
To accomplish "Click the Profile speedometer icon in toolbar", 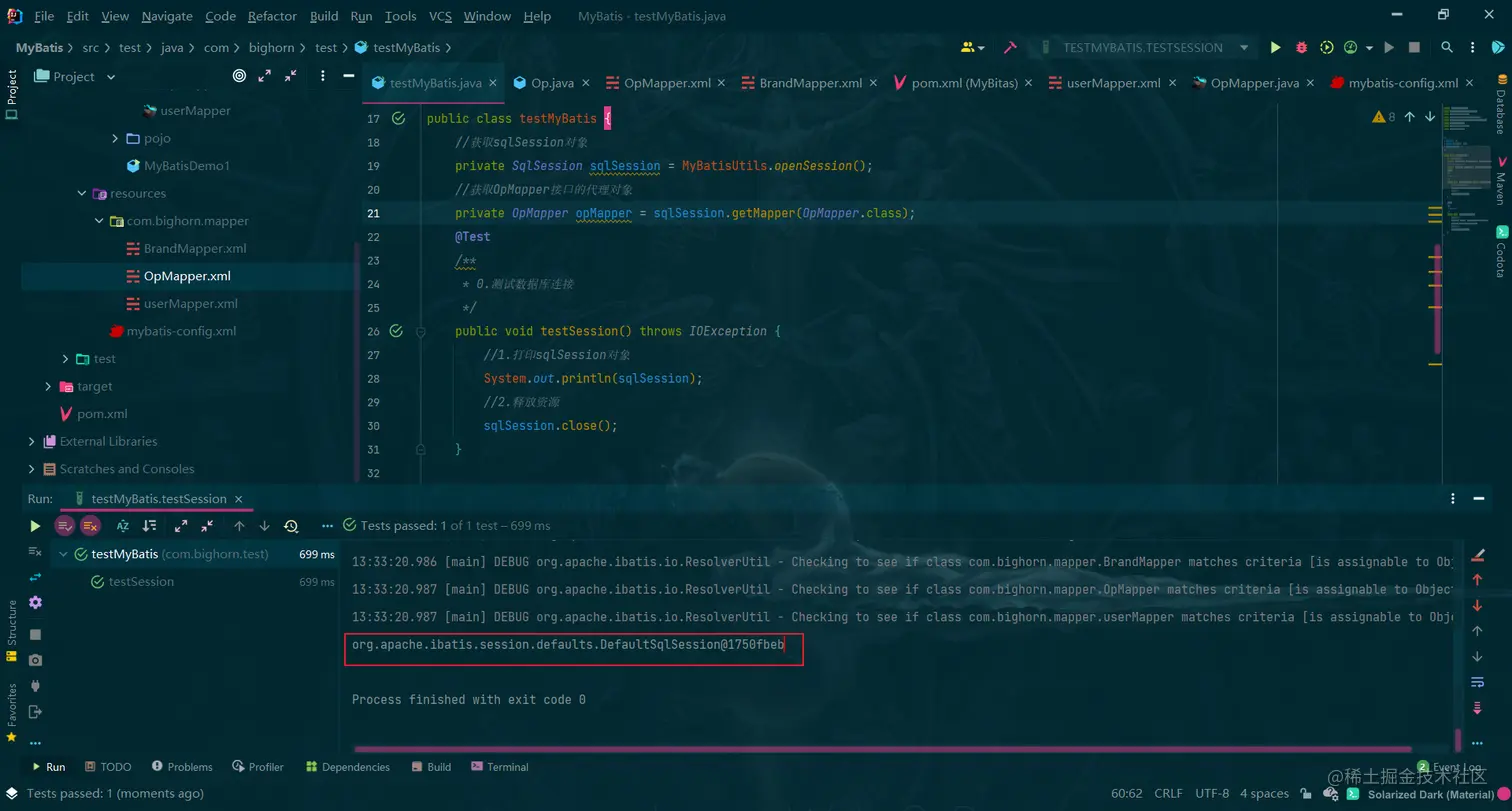I will tap(1351, 47).
